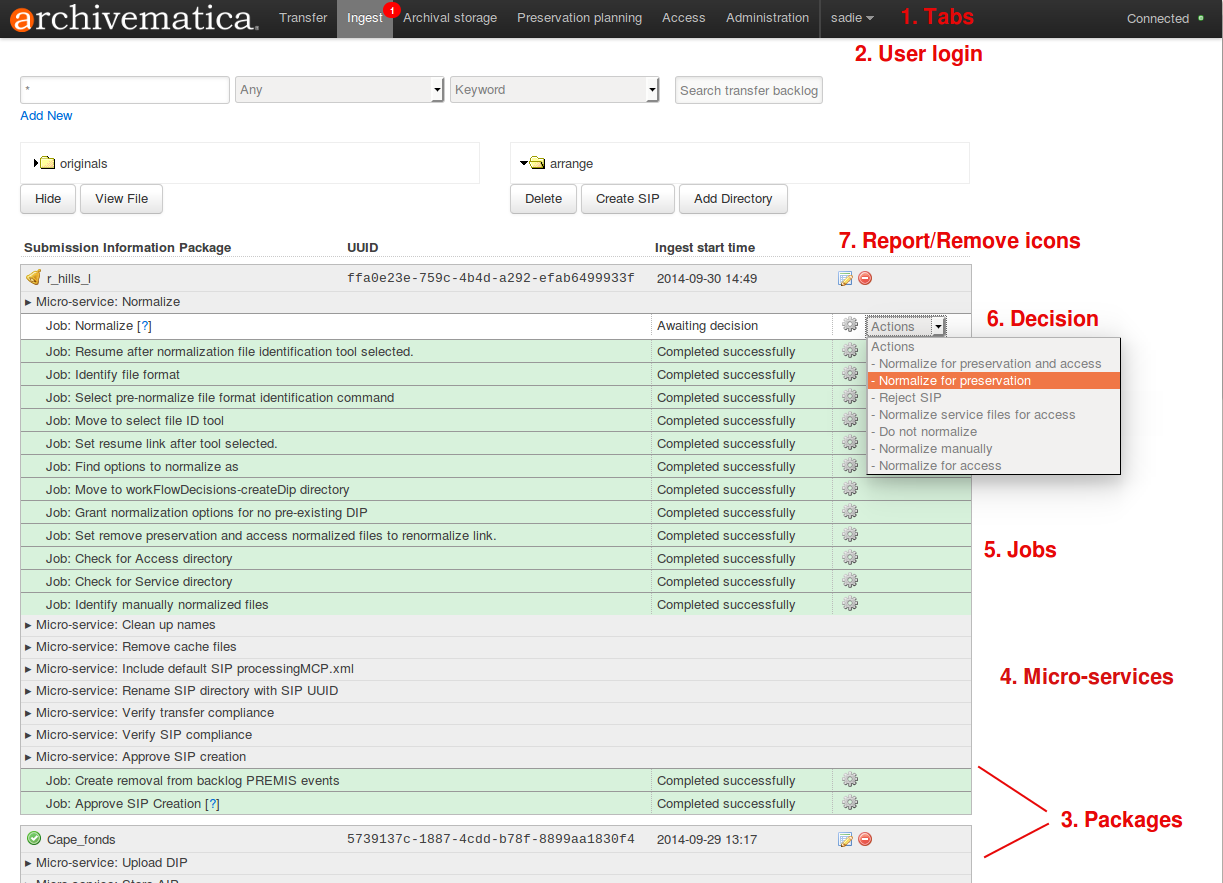Open the Any field dropdown
Image resolution: width=1223 pixels, height=883 pixels.
[x=437, y=90]
